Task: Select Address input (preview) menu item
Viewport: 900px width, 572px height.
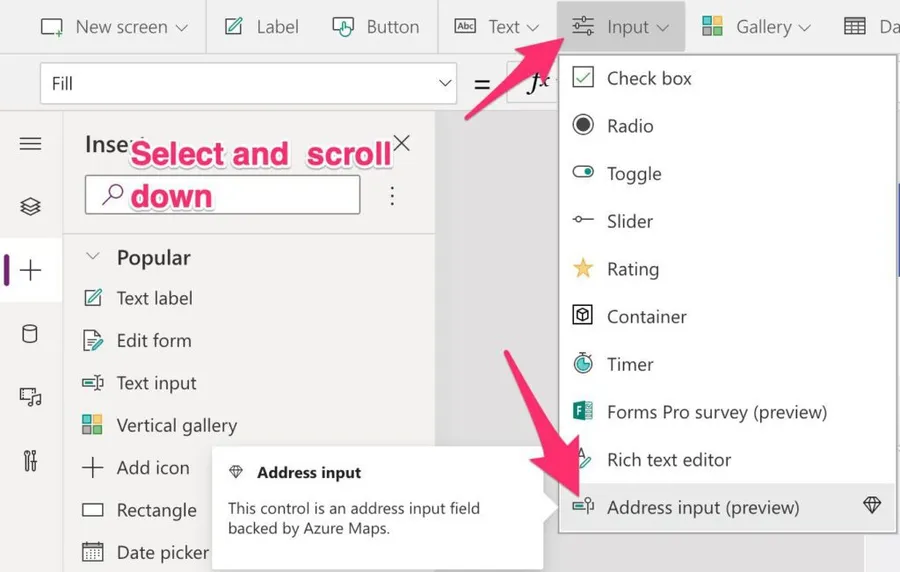Action: point(702,507)
